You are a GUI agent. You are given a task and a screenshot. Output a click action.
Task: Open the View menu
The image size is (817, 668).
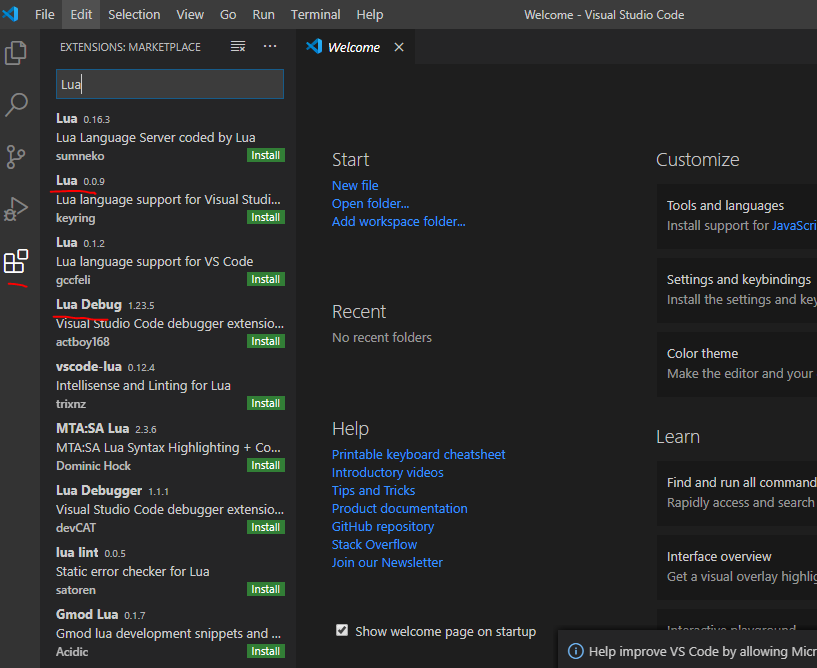coord(190,15)
